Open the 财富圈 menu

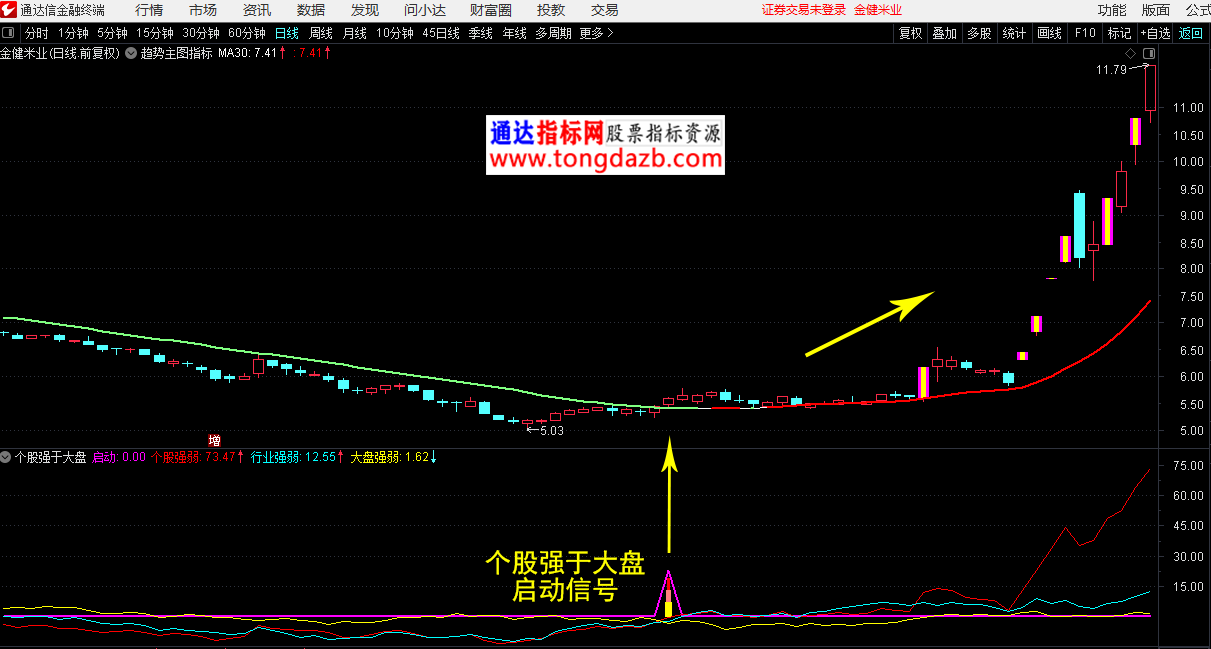pos(491,10)
